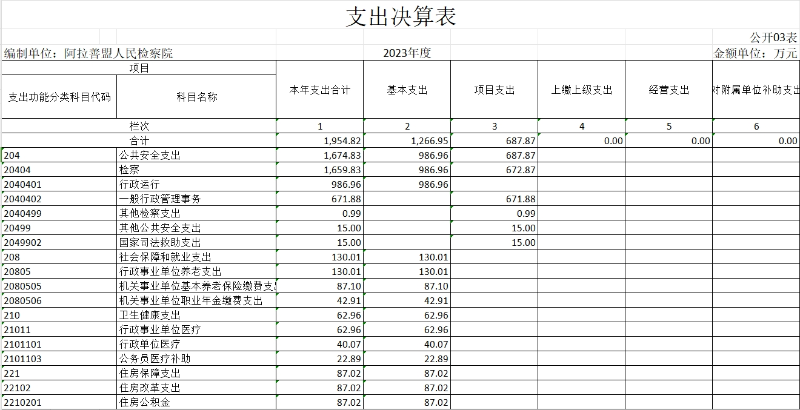Select the 检察 name cell

click(197, 169)
